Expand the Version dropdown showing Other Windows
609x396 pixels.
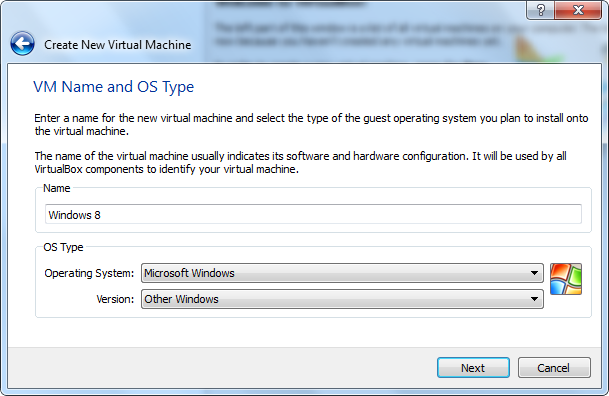pos(342,299)
